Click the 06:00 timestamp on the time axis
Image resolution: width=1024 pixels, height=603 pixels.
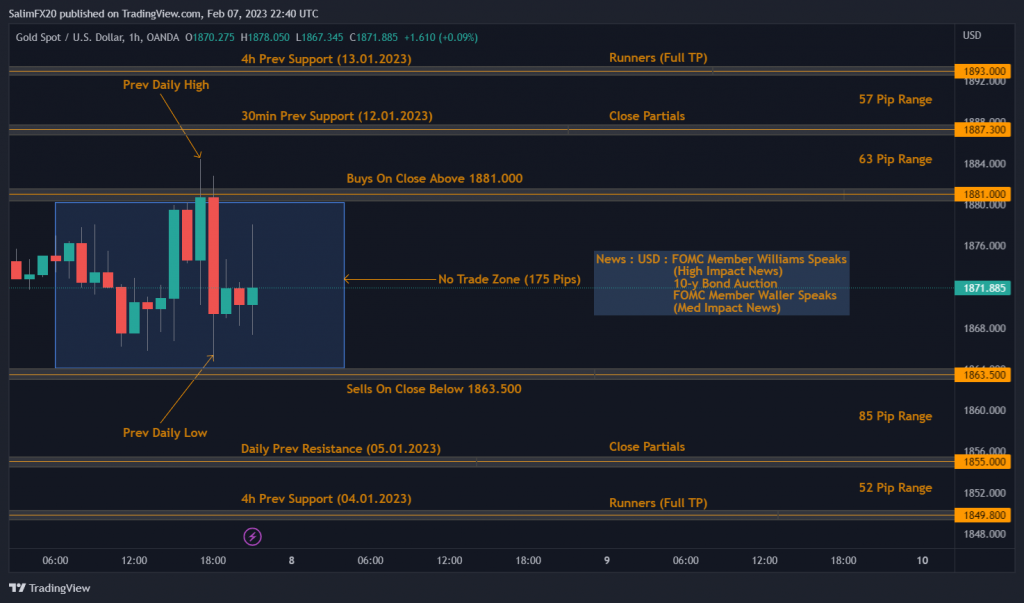56,560
